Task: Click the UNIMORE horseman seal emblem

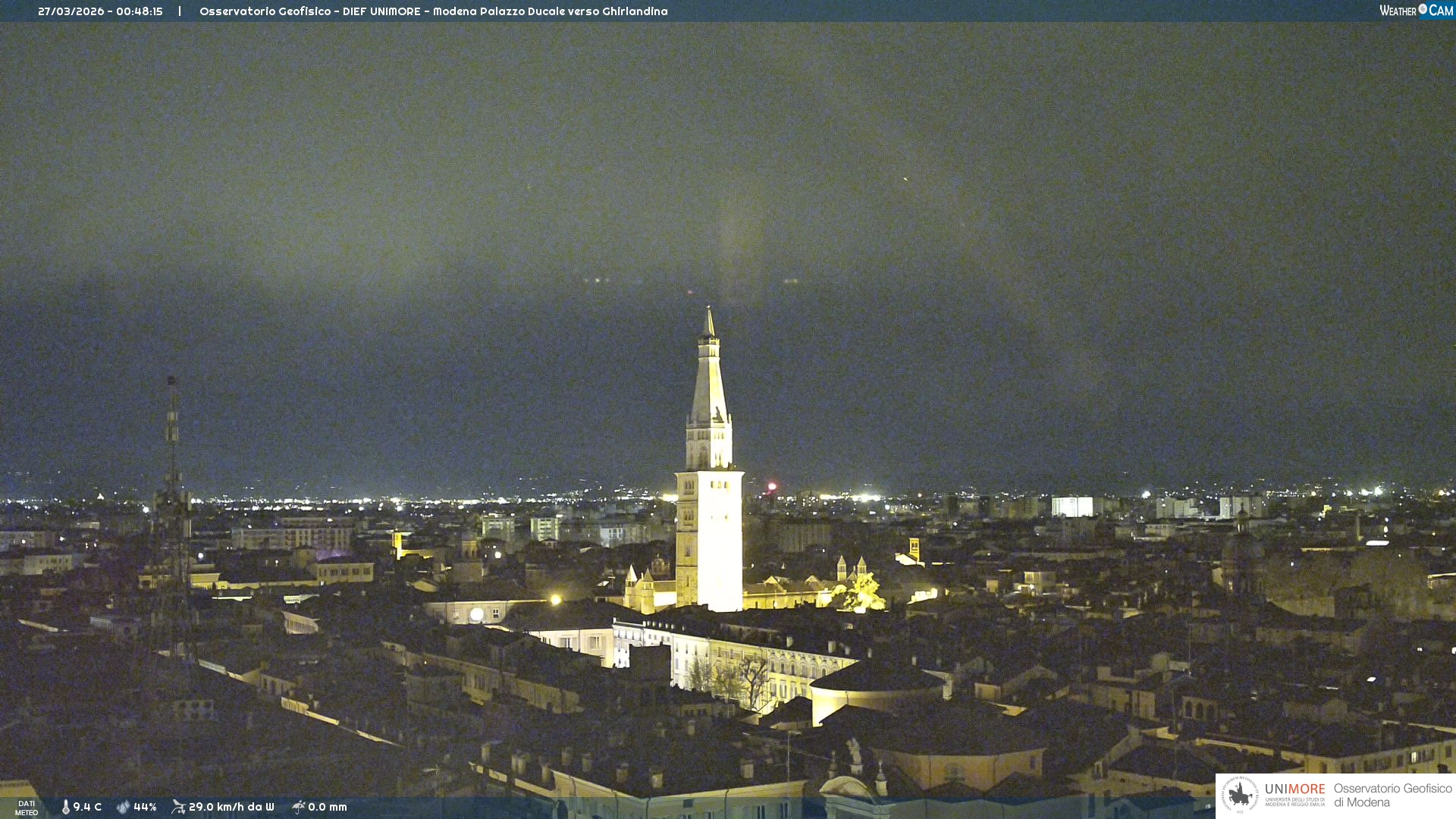Action: (1240, 795)
